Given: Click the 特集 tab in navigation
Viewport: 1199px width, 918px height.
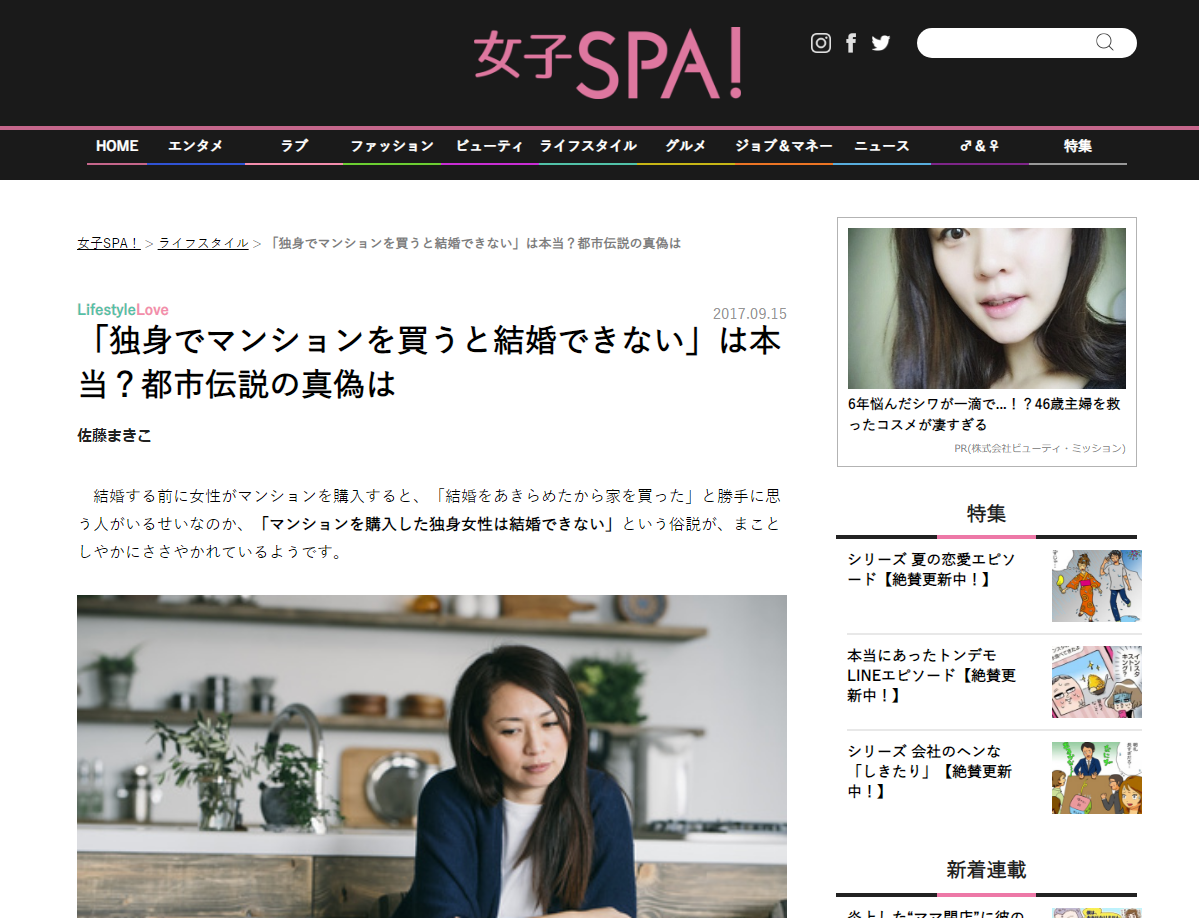Looking at the screenshot, I should tap(1077, 145).
